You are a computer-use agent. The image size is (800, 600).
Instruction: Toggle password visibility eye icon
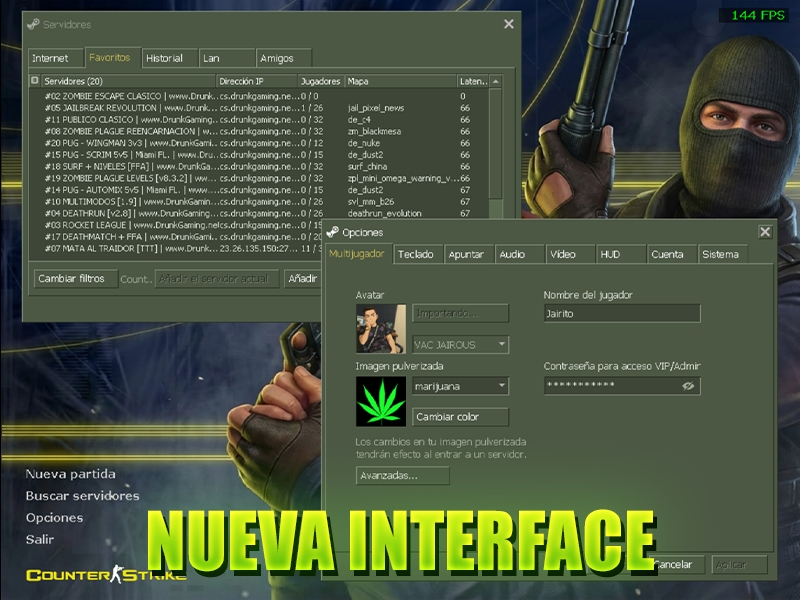[688, 386]
